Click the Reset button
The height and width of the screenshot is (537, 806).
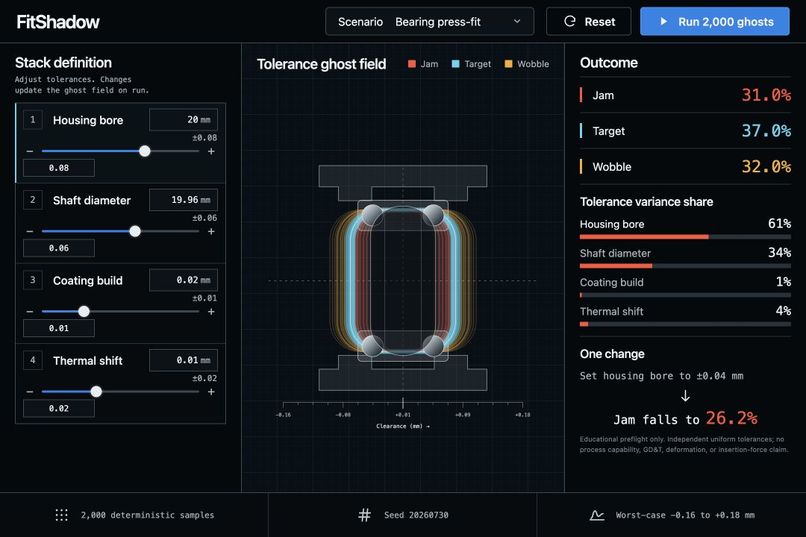(589, 22)
